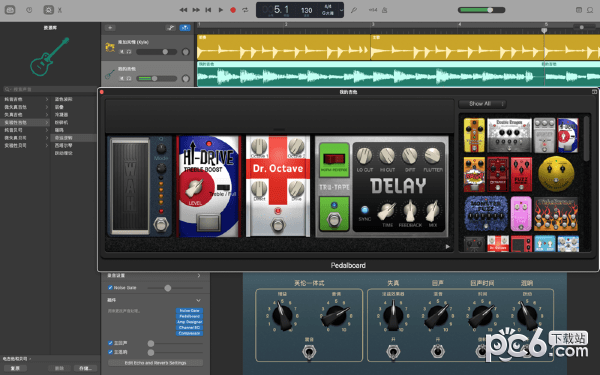Click the guitar icon of the second track
The width and height of the screenshot is (600, 375).
[x=110, y=74]
